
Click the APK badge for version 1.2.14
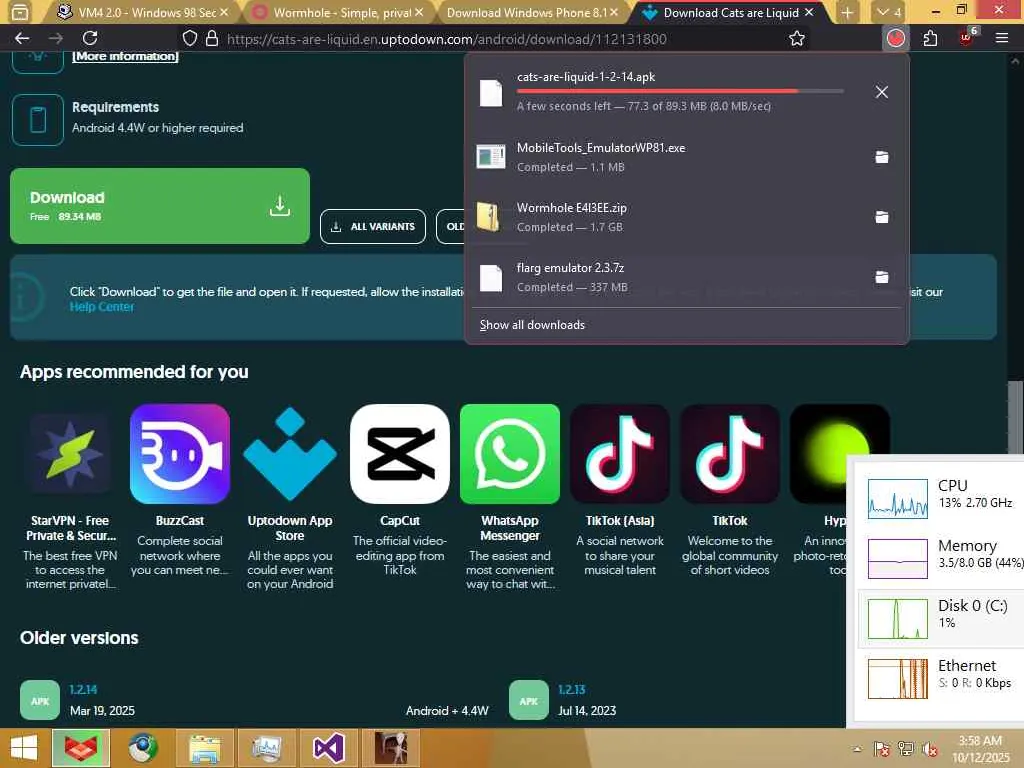40,700
